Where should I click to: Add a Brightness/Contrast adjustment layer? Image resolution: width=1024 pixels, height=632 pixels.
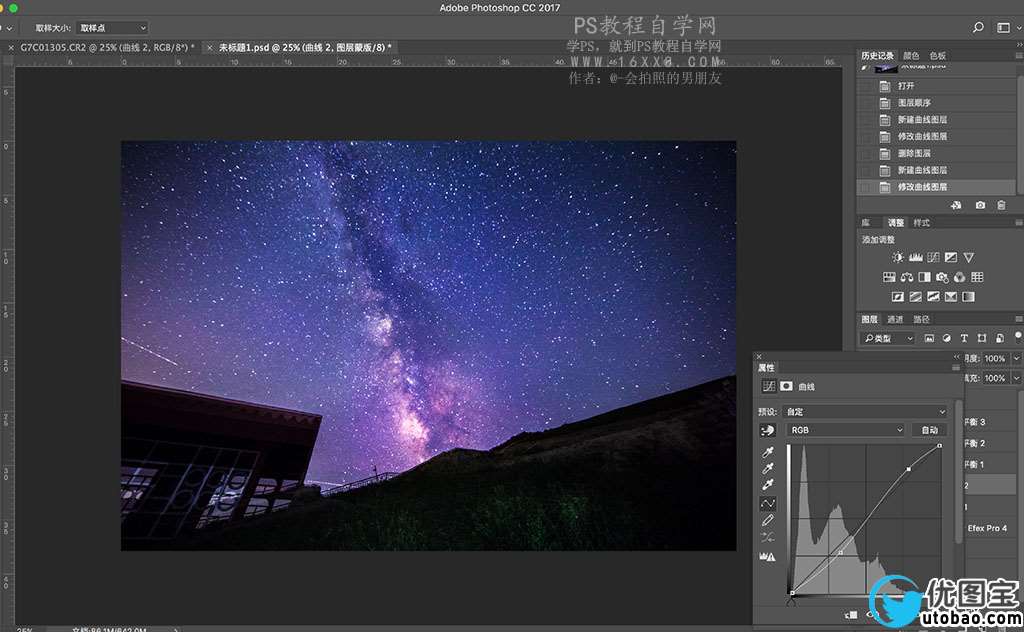[898, 258]
